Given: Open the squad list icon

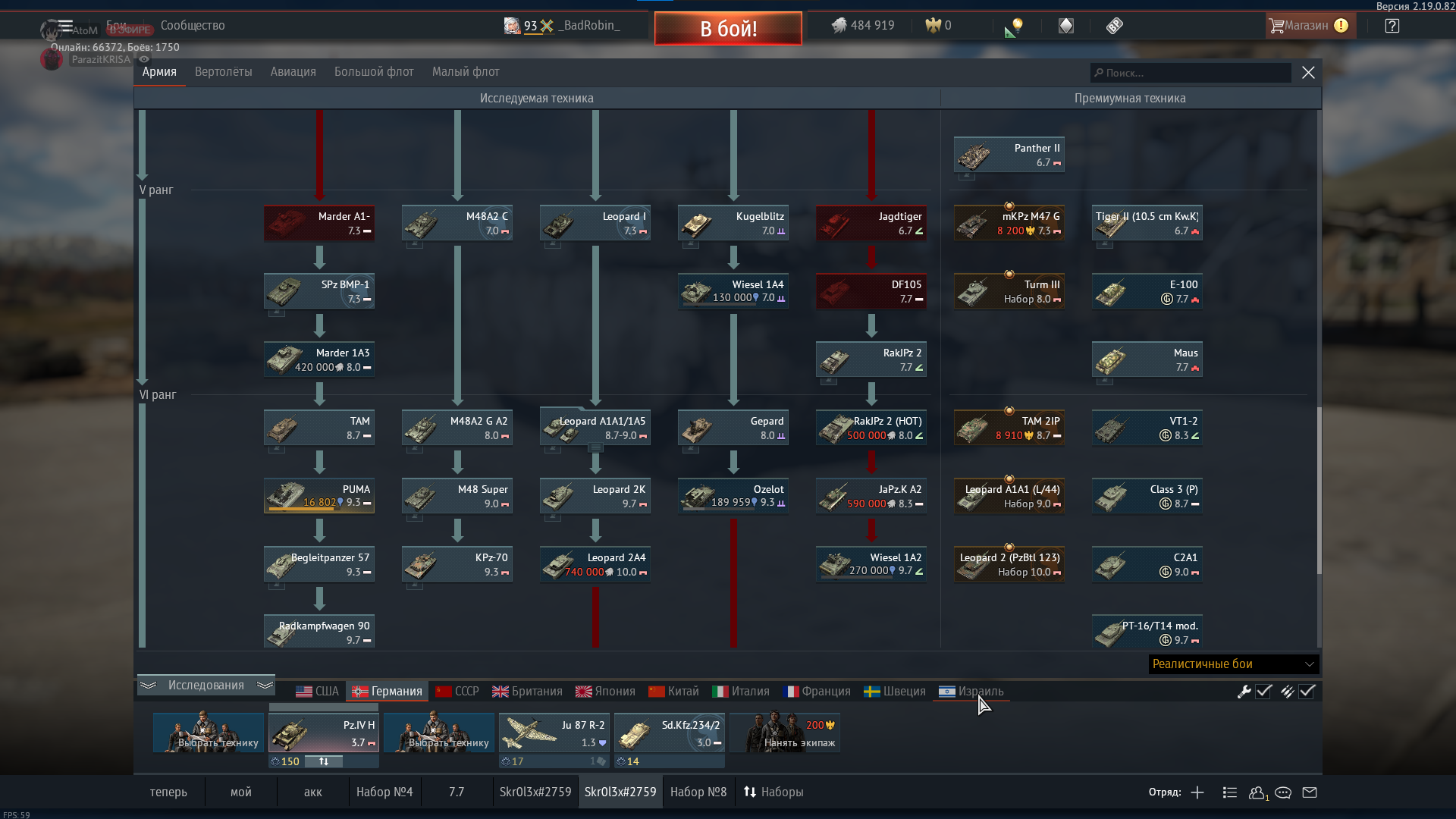Looking at the screenshot, I should tap(1230, 792).
